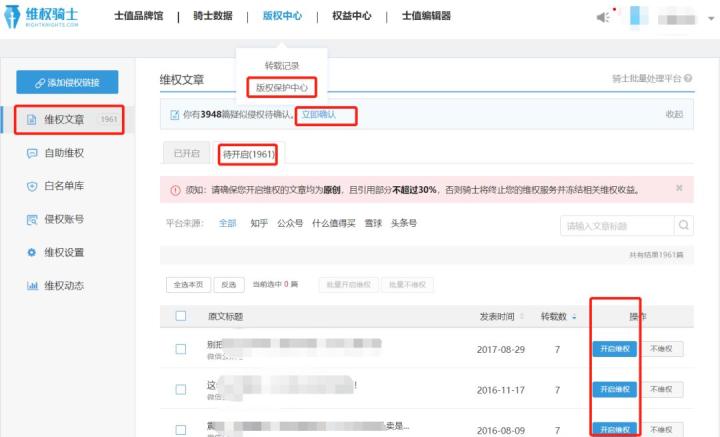Click the 反选 button

click(229, 285)
